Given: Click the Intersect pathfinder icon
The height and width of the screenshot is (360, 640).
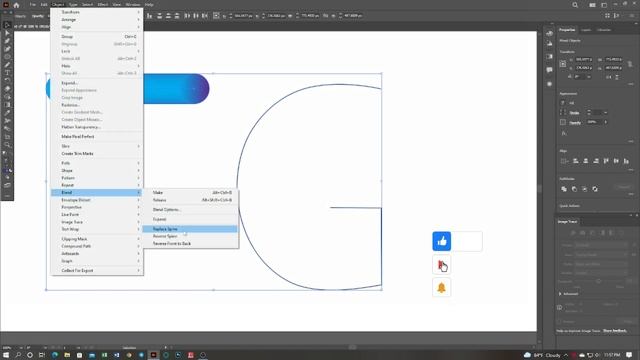Looking at the screenshot, I should click(x=584, y=189).
